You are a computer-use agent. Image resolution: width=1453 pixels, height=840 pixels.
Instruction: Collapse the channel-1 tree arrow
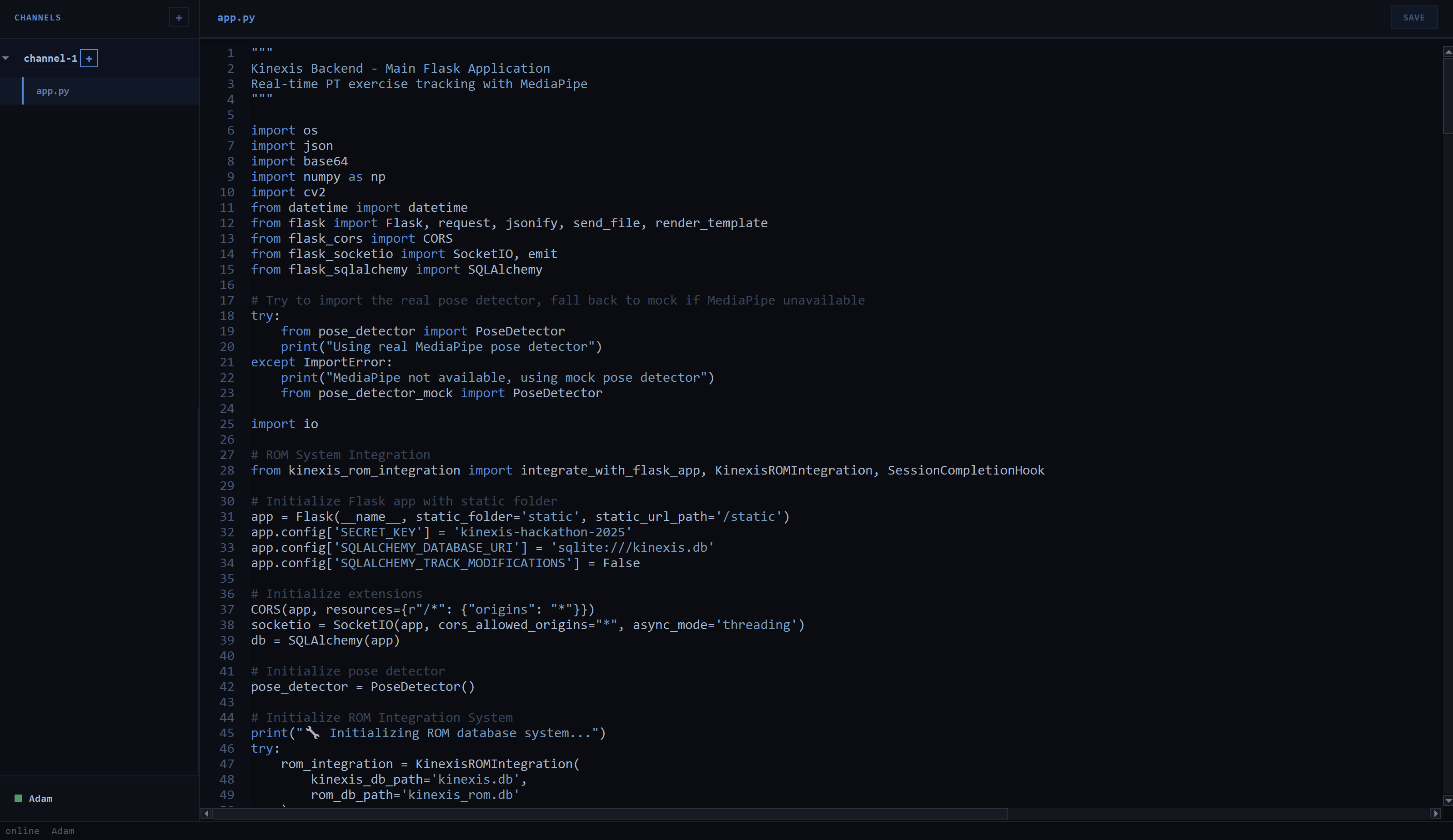[6, 58]
